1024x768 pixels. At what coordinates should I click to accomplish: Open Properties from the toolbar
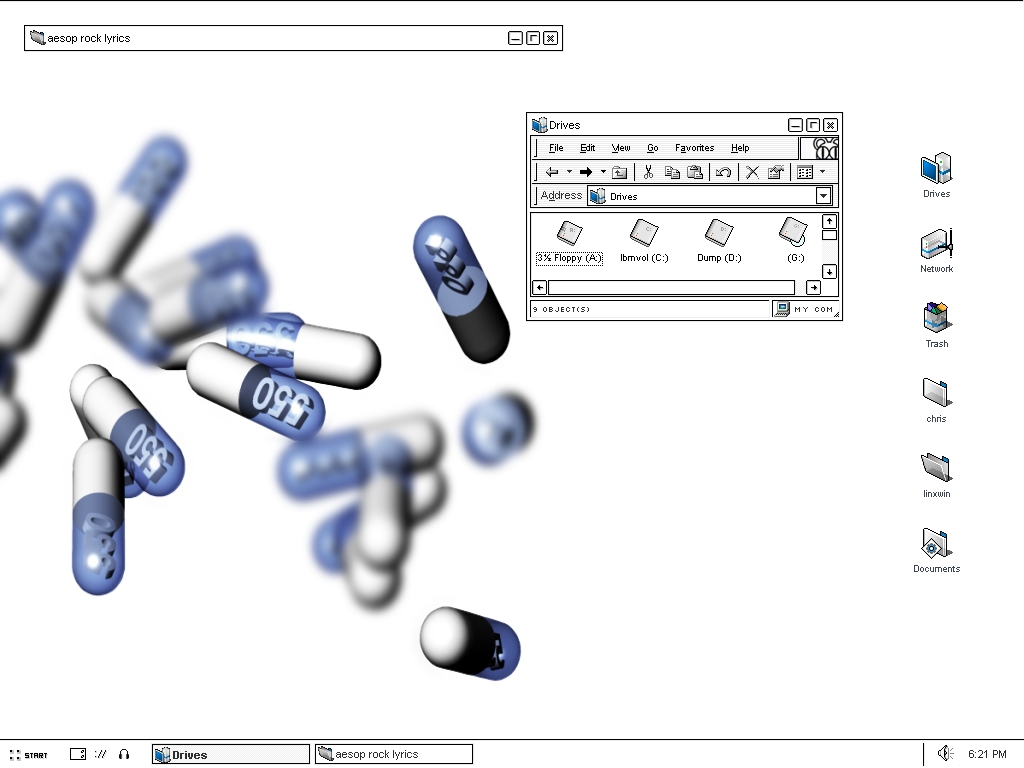coord(776,172)
